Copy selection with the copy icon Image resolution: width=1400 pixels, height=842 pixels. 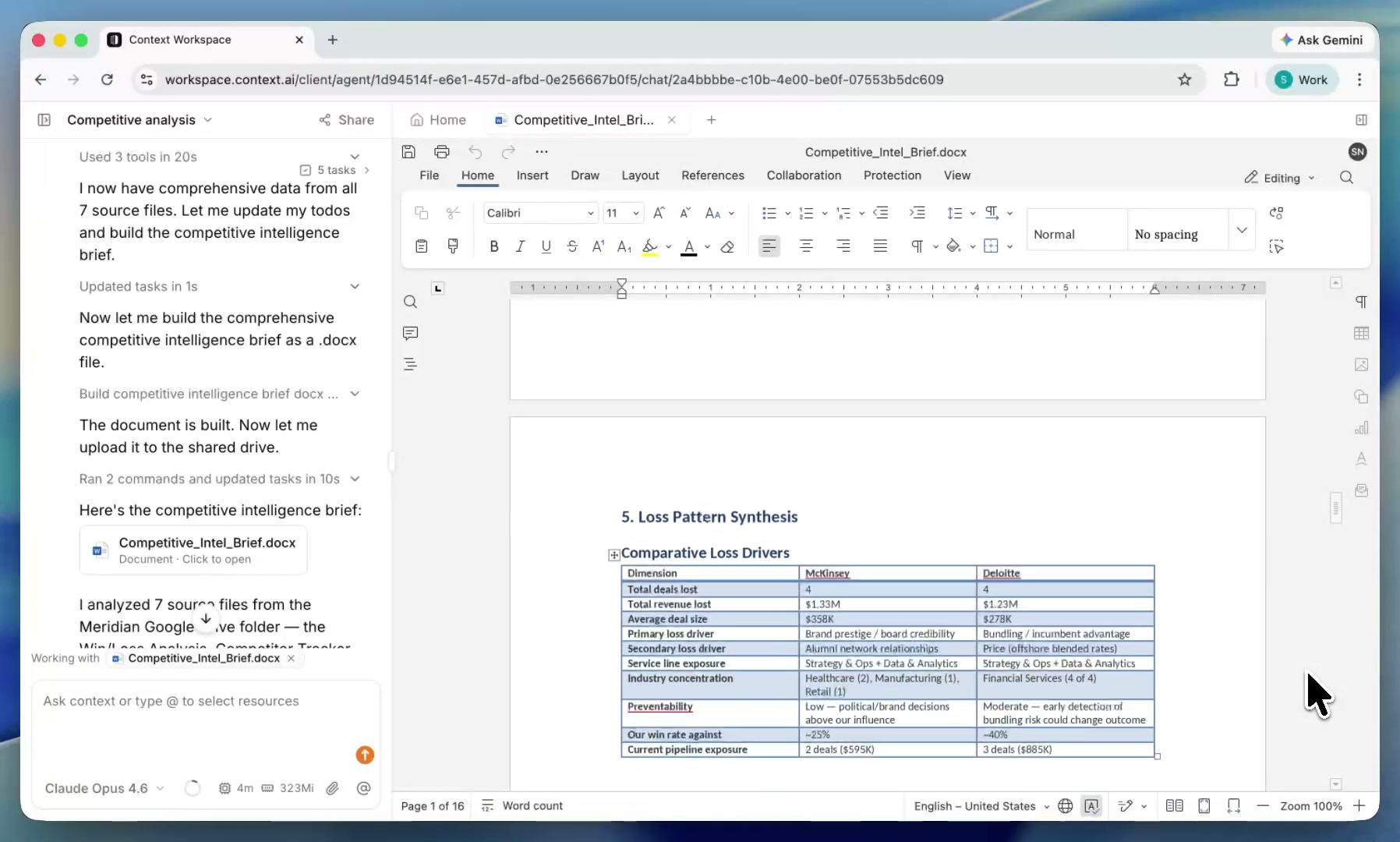point(422,213)
